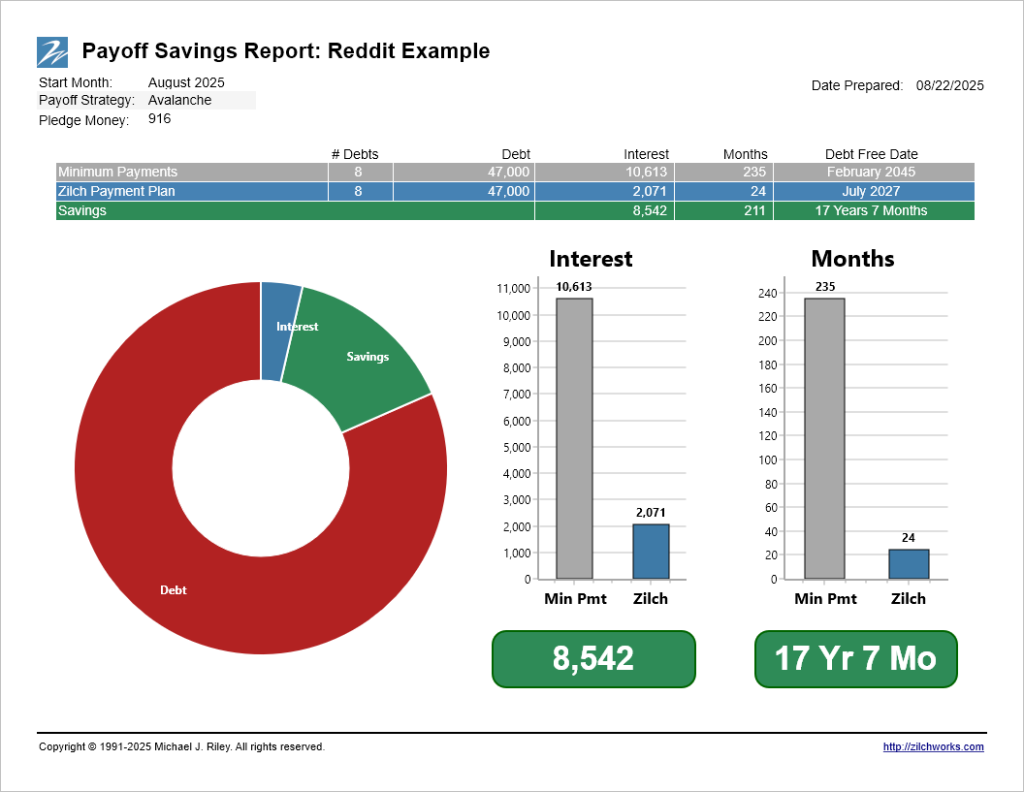Click the blue Zilch bar showing 2,071

[650, 551]
